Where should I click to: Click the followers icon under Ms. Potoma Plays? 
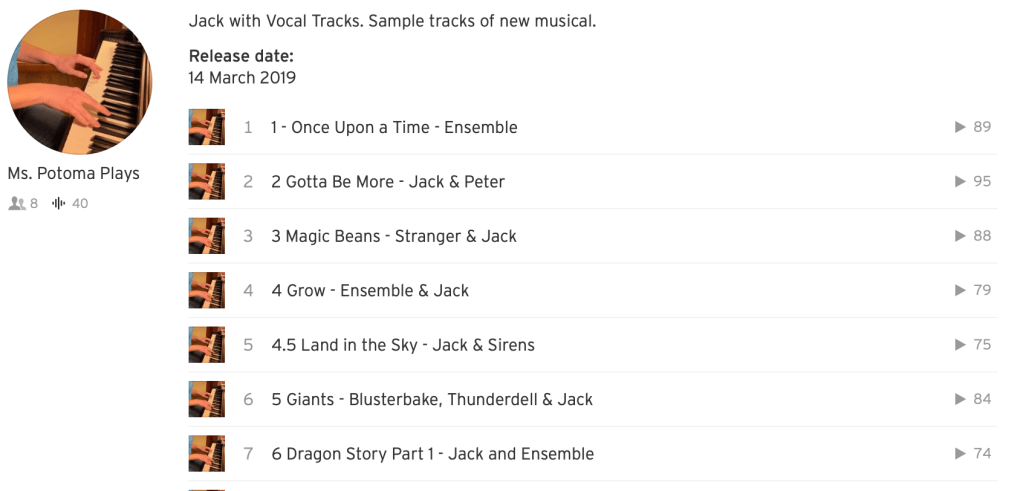(16, 204)
